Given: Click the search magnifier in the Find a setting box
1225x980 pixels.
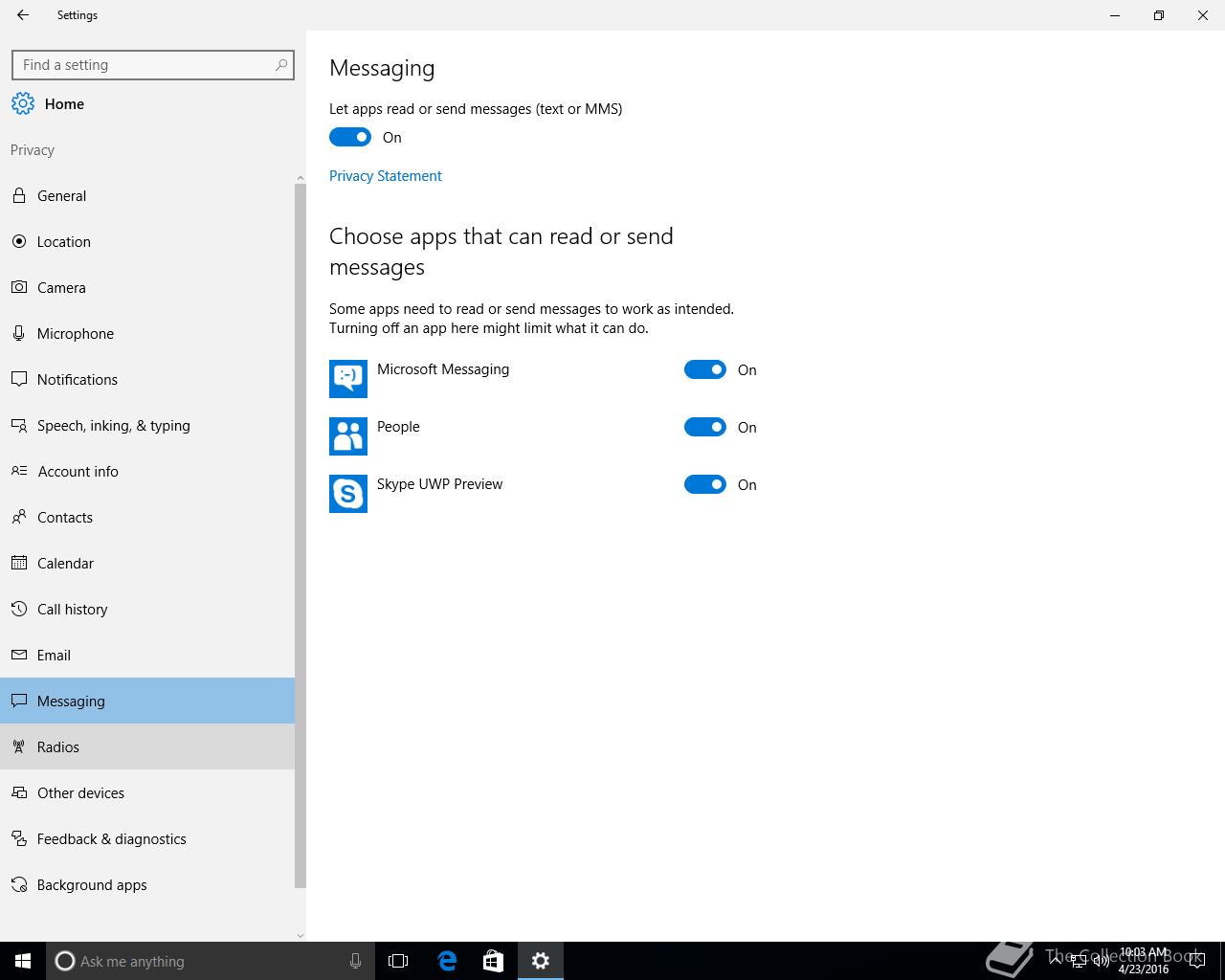Looking at the screenshot, I should coord(281,65).
